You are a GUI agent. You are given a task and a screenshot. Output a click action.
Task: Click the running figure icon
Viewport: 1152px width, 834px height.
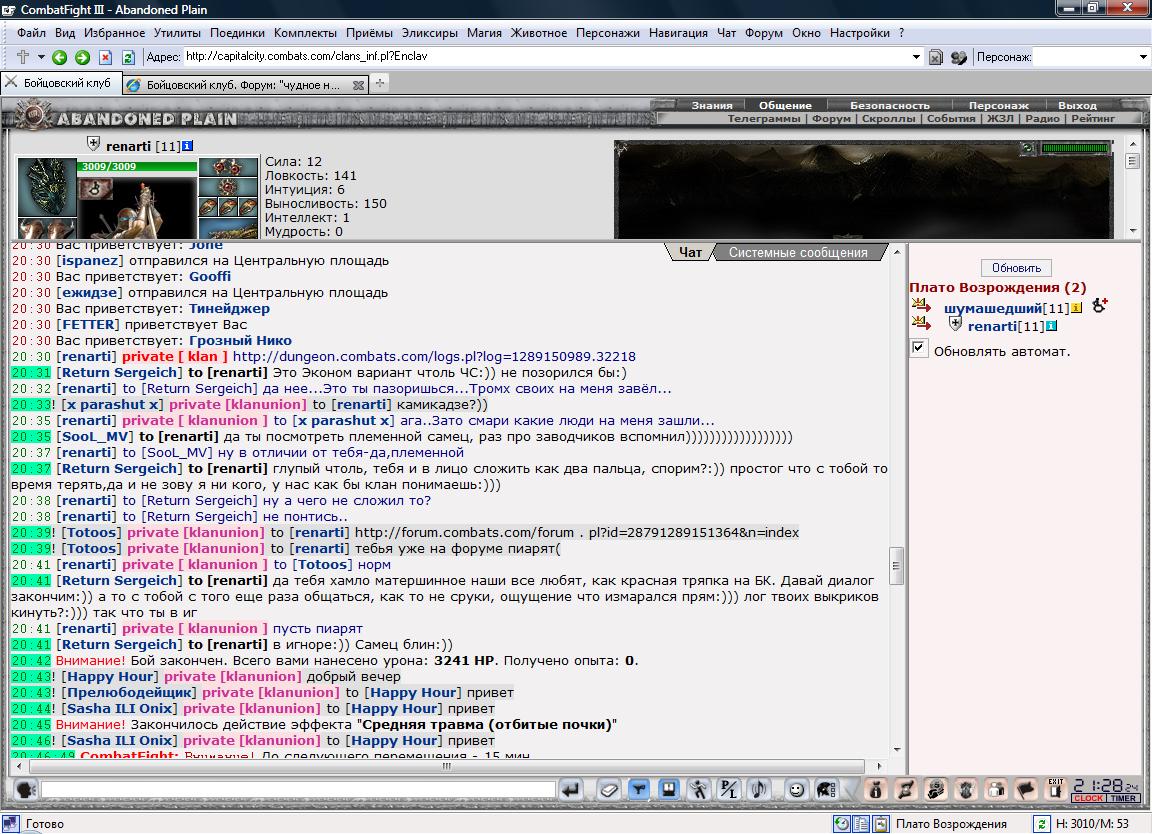(698, 790)
